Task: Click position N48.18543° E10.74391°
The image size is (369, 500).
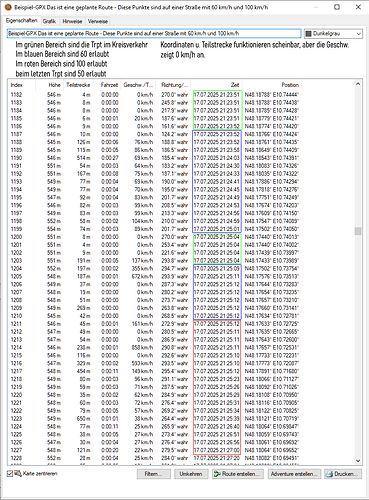Action: [x=272, y=158]
